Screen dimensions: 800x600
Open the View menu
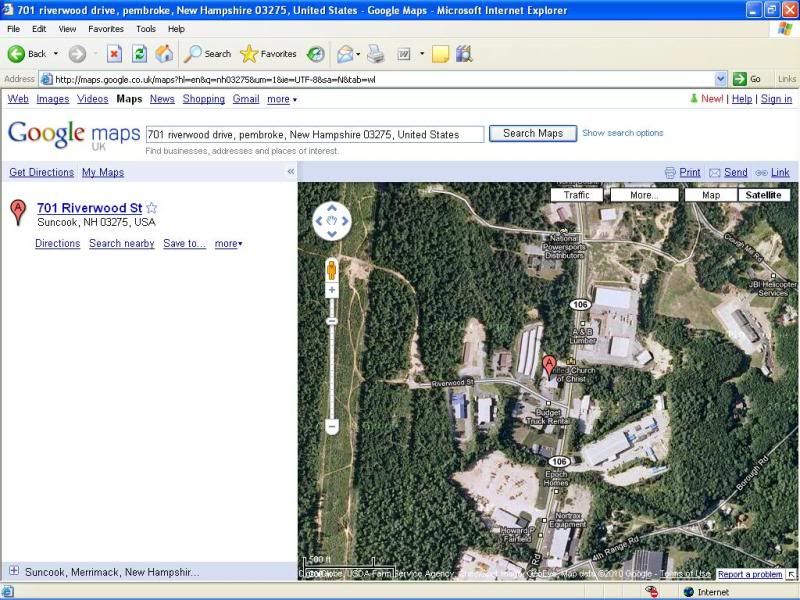pos(67,29)
